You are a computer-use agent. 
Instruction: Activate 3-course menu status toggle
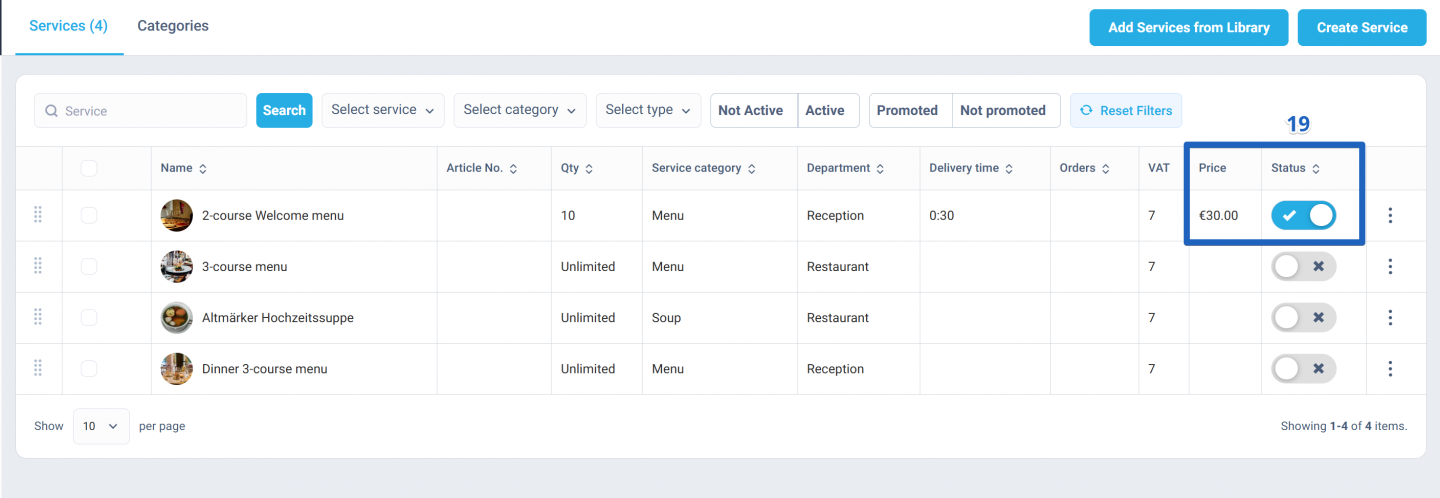(x=1303, y=266)
